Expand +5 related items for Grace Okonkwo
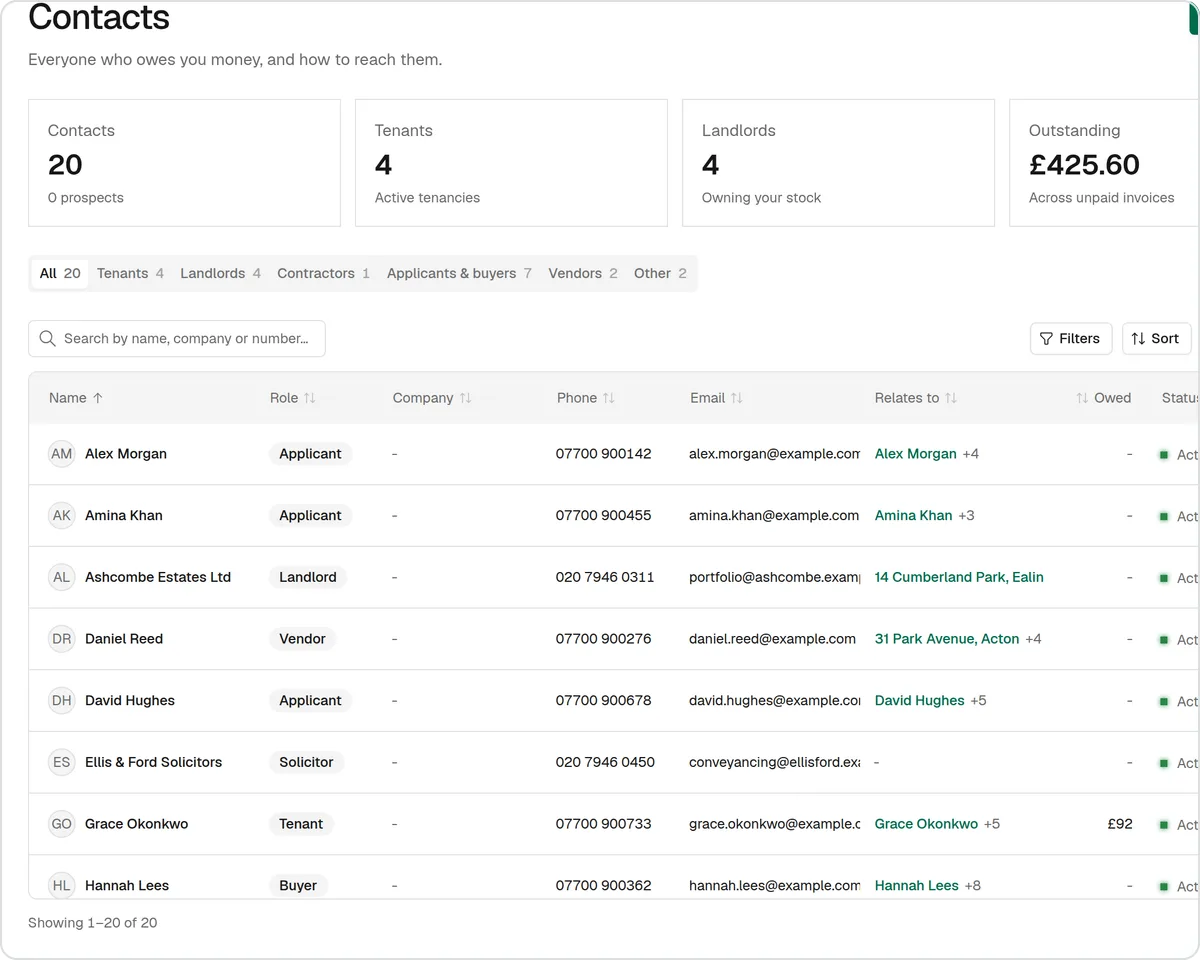The height and width of the screenshot is (960, 1200). [x=991, y=824]
